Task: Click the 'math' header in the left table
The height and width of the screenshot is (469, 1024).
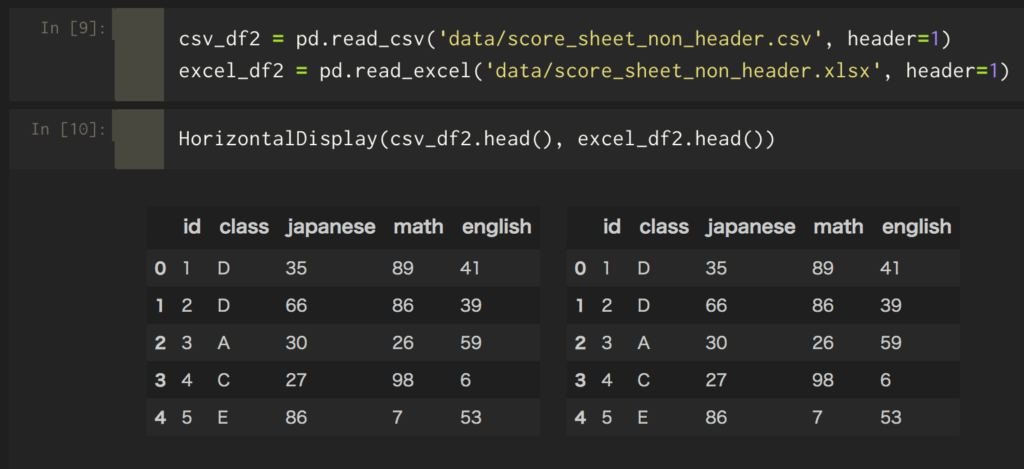Action: click(418, 227)
